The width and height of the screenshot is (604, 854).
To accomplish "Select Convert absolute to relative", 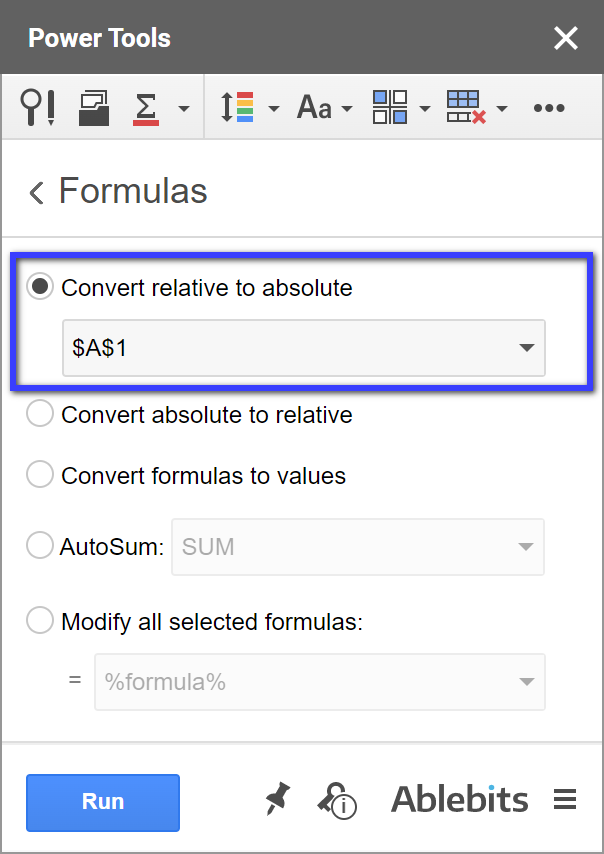I will click(39, 413).
